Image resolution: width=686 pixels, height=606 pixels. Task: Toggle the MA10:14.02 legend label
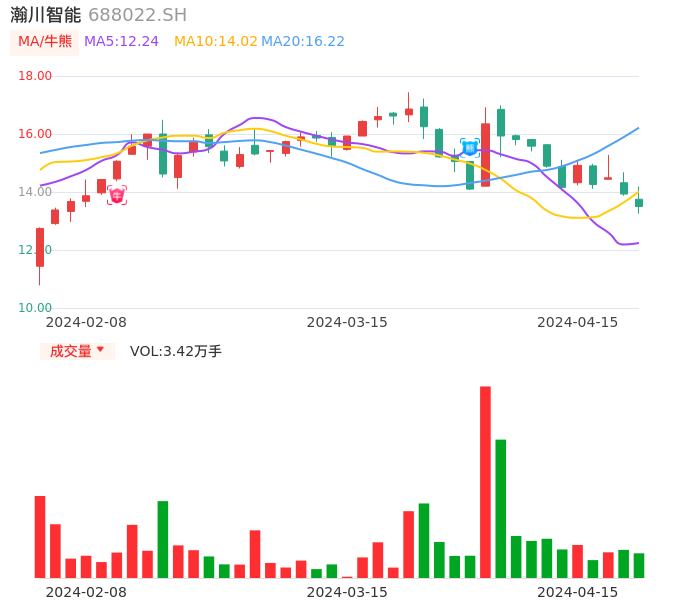tap(215, 42)
